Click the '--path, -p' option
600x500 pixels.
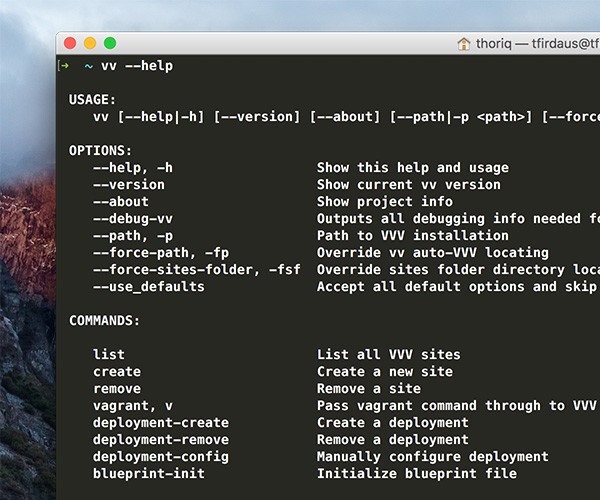(133, 236)
